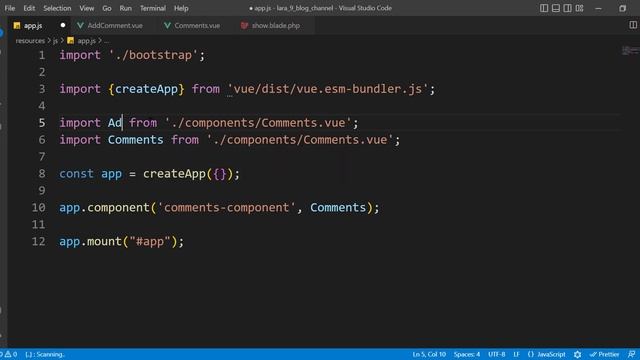Open the Help menu

pos(181,8)
